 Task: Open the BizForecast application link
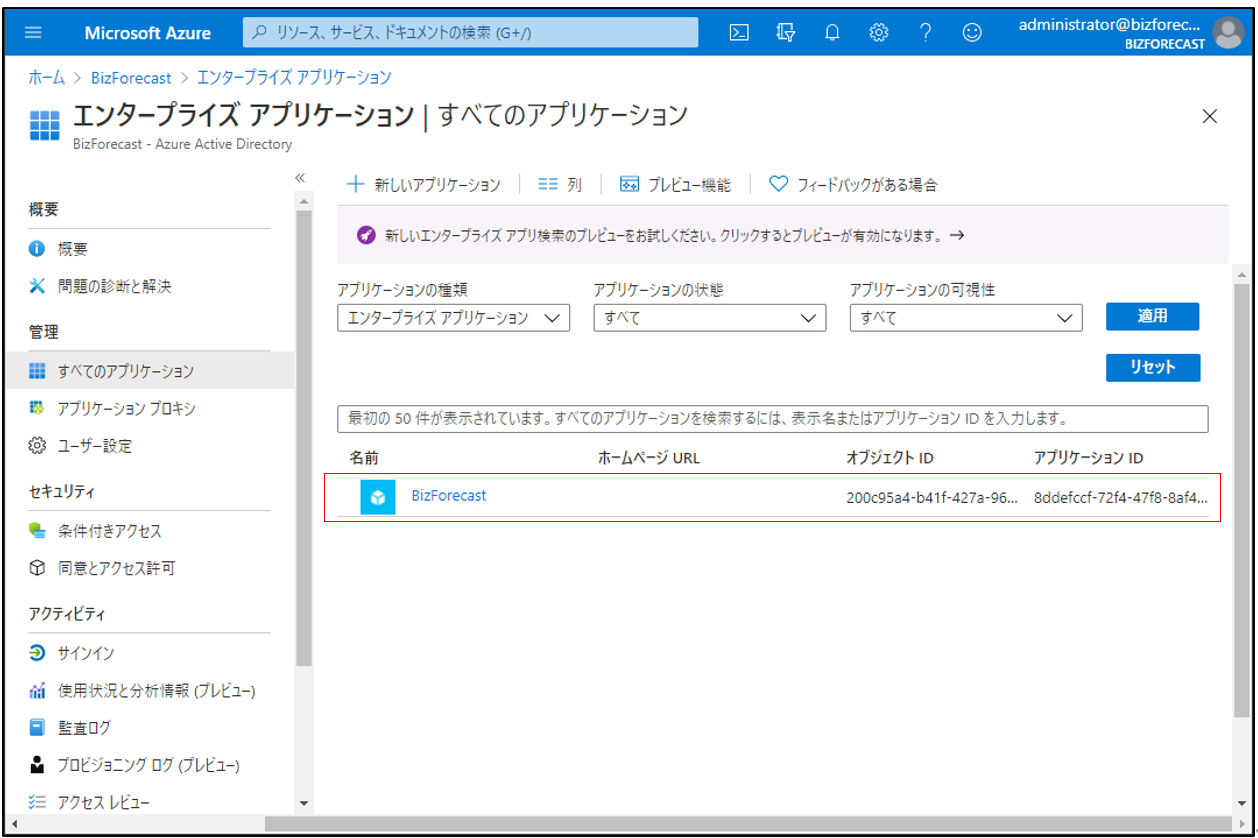(x=449, y=495)
